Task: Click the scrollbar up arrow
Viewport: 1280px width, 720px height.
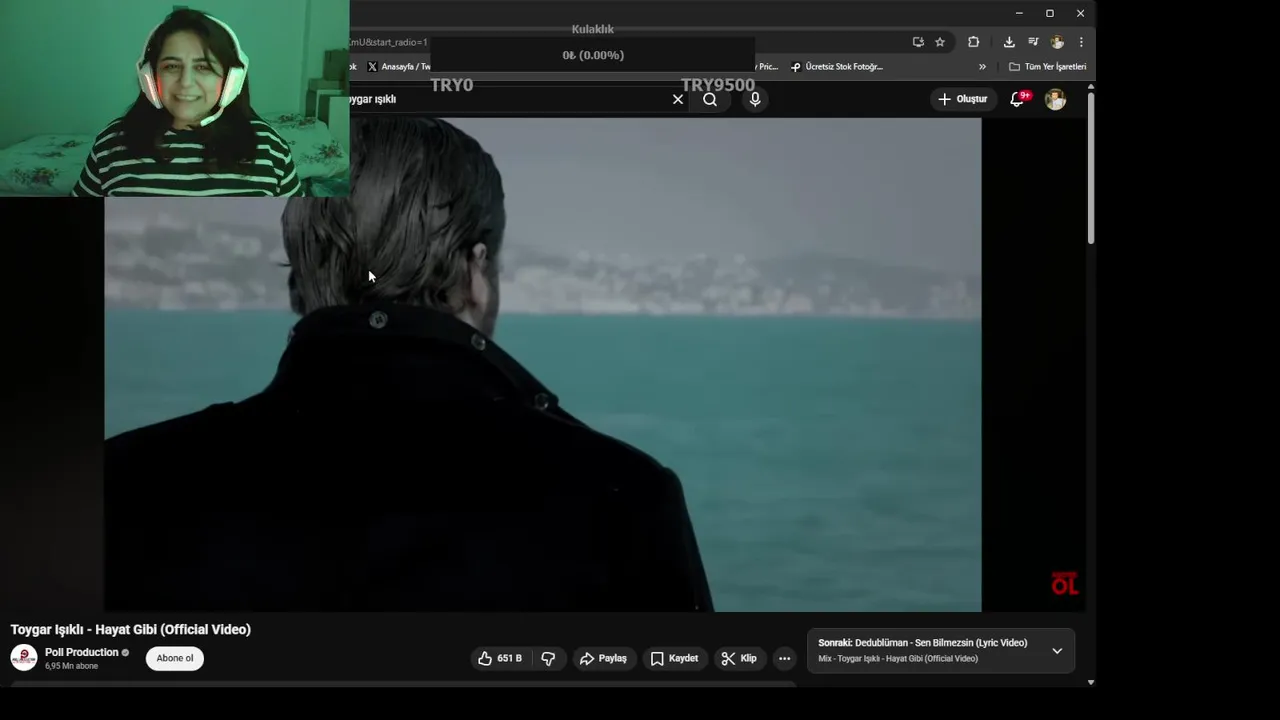Action: (x=1091, y=87)
